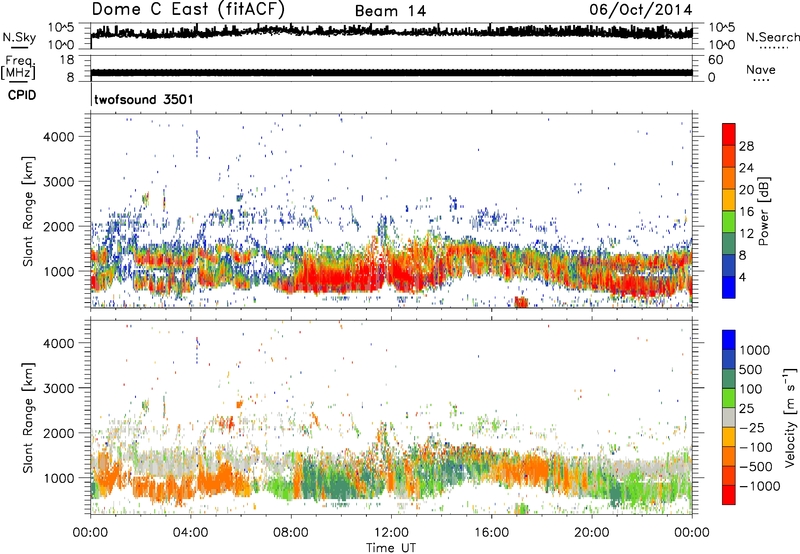Pick the orange velocity segment between -100 and -500
The width and height of the screenshot is (800, 554).
(729, 456)
